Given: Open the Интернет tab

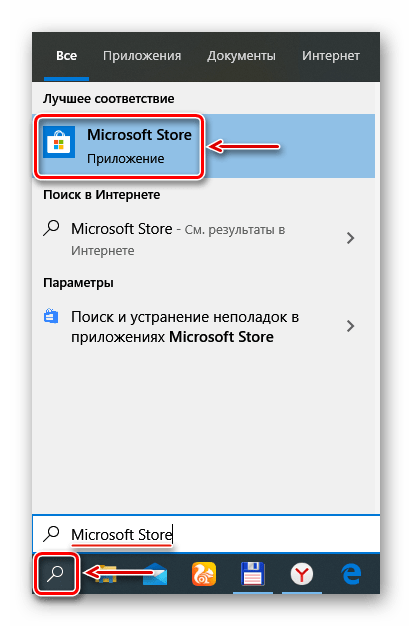Looking at the screenshot, I should click(331, 56).
